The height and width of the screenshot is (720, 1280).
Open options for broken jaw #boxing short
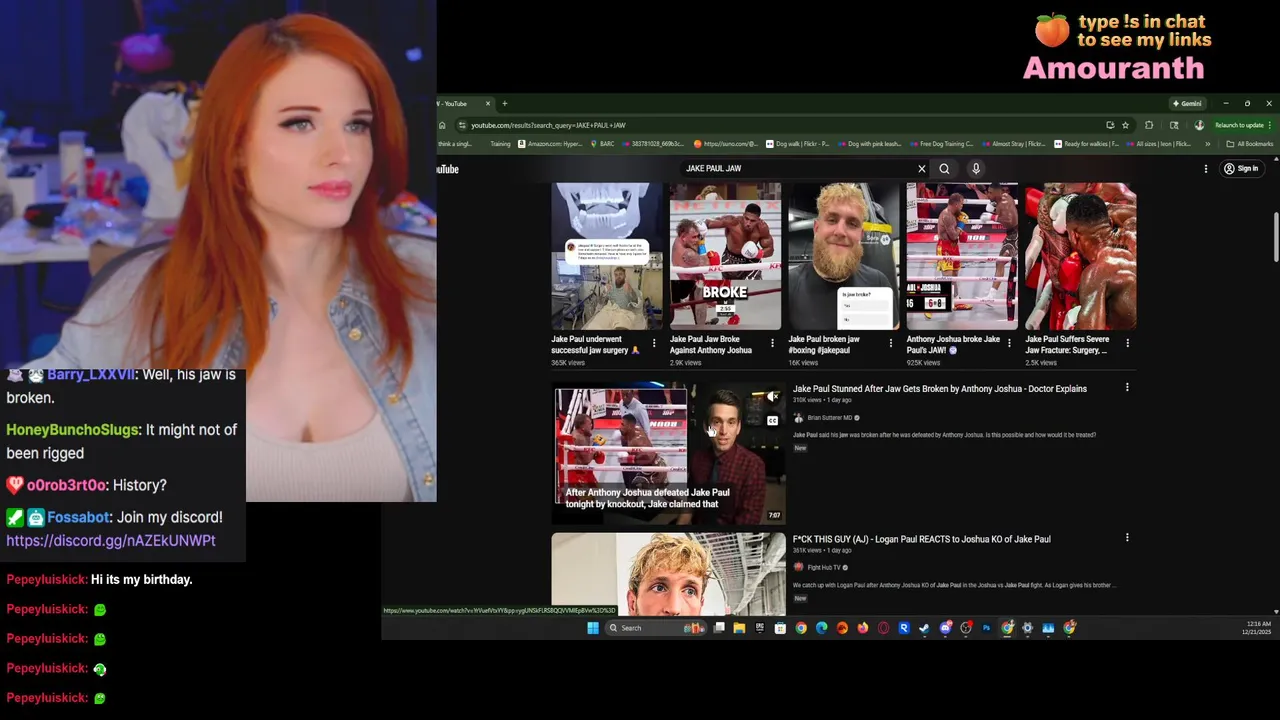pyautogui.click(x=890, y=343)
